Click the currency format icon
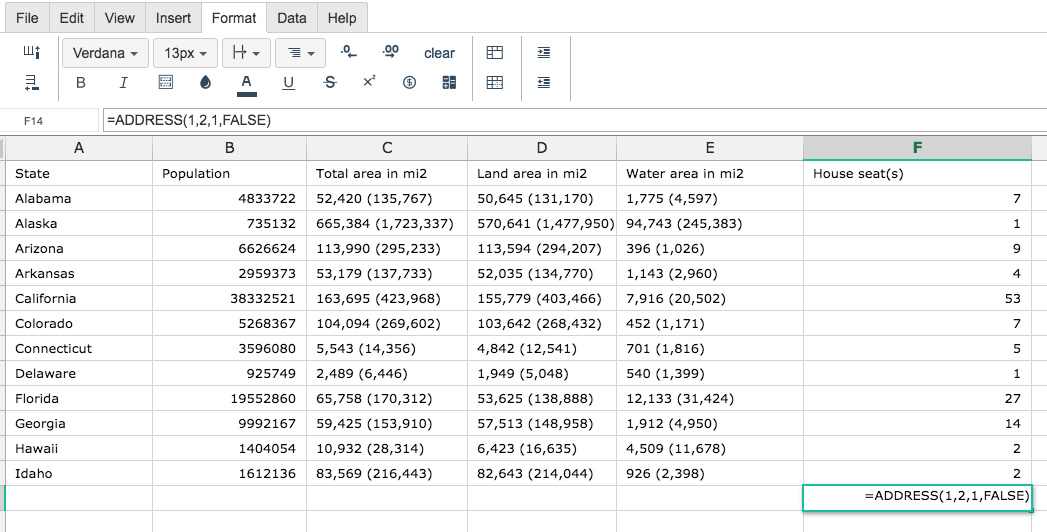 point(409,83)
